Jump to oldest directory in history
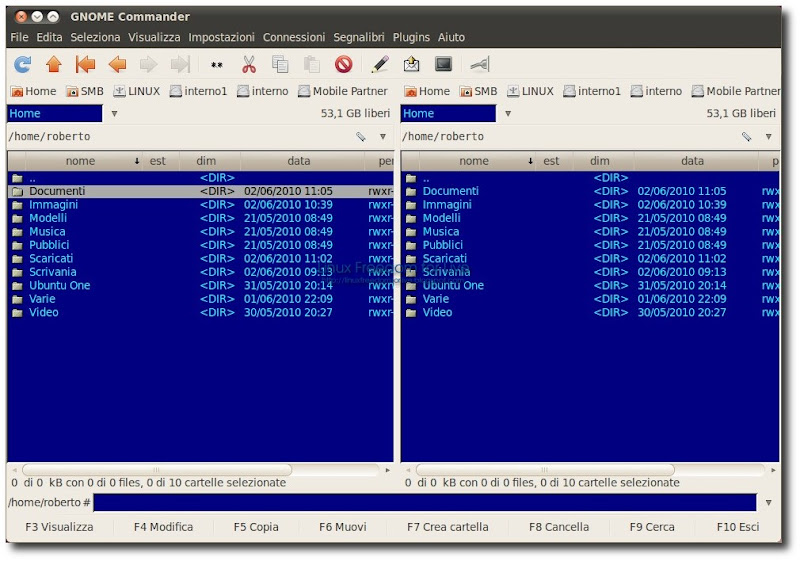800x561 pixels. click(85, 64)
